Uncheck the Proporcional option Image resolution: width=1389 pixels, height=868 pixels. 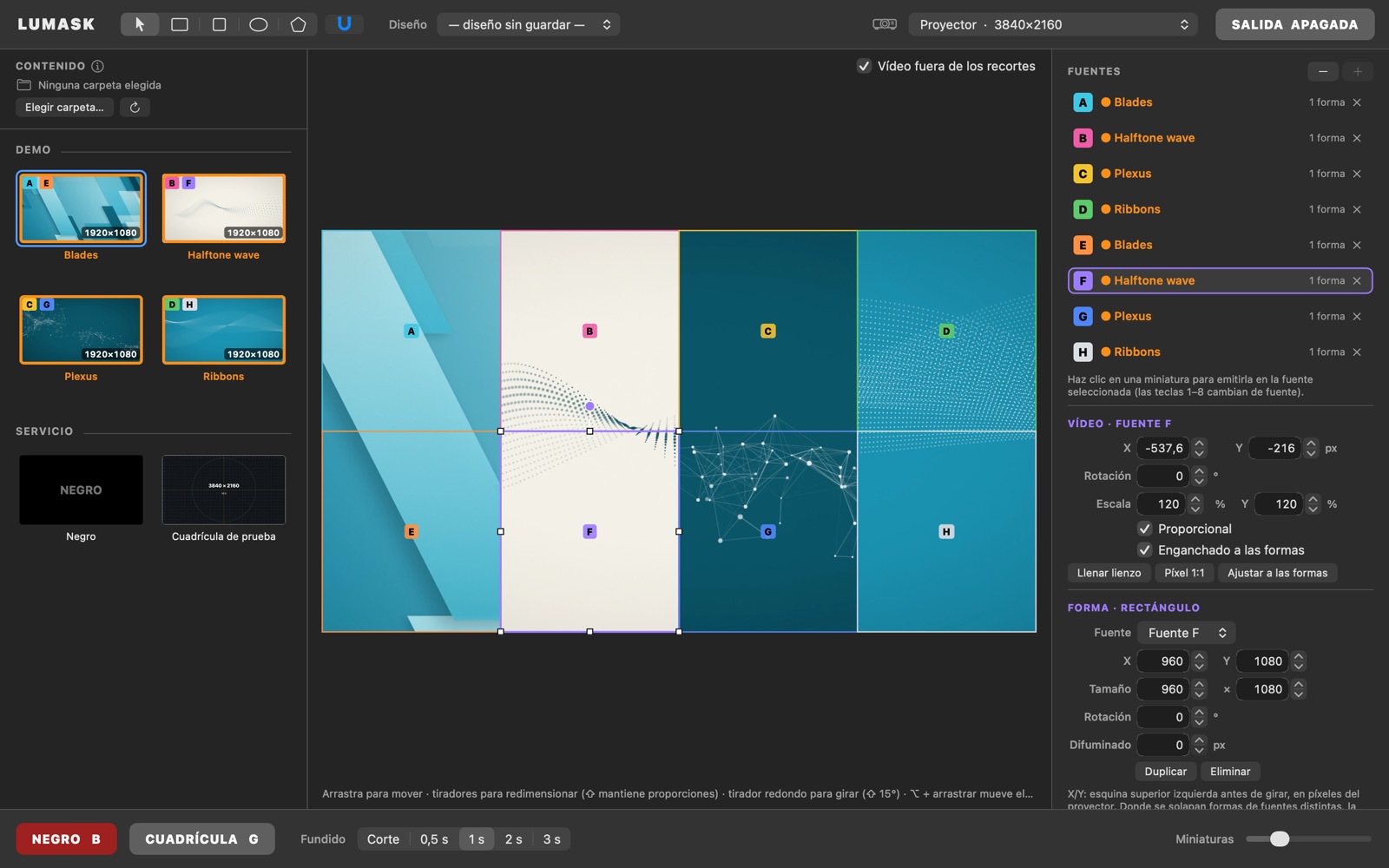tap(1145, 529)
